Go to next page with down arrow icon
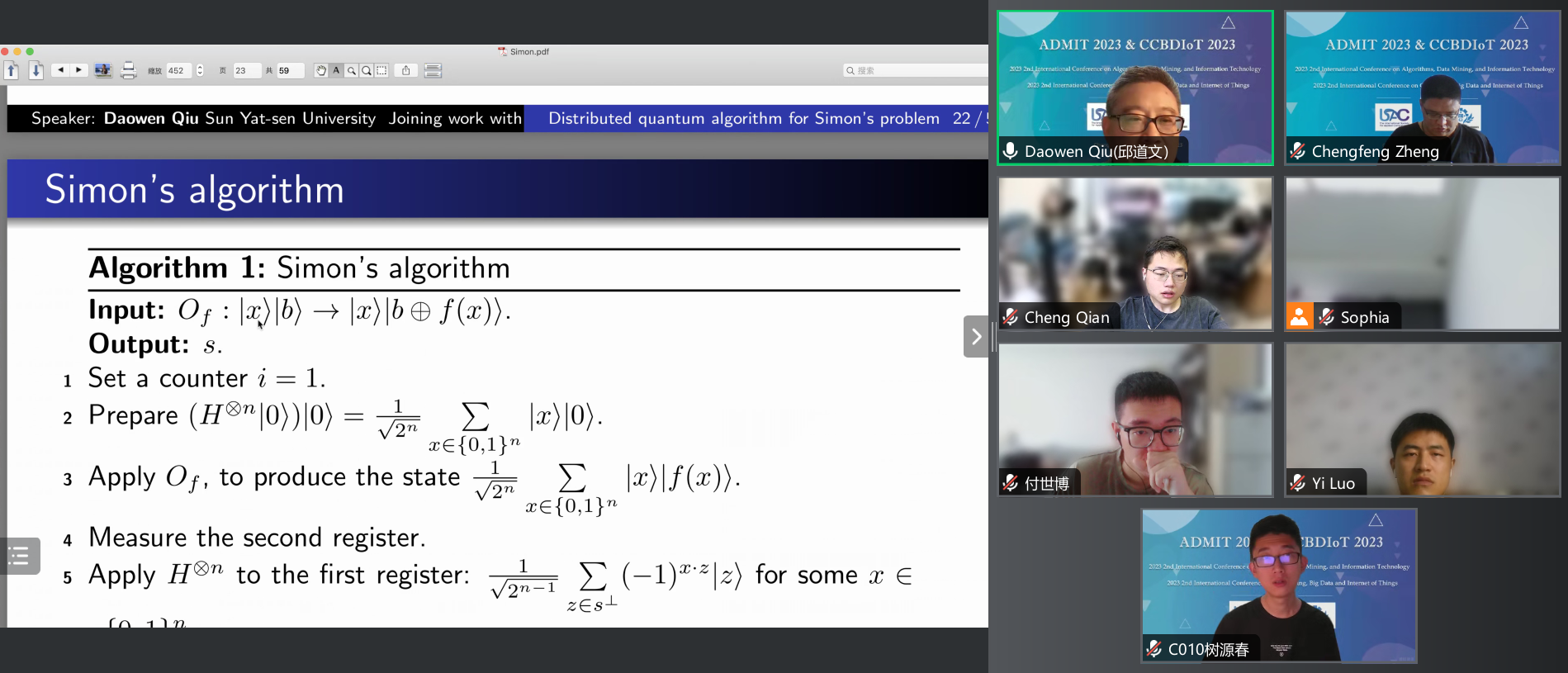This screenshot has height=673, width=1568. (x=36, y=70)
